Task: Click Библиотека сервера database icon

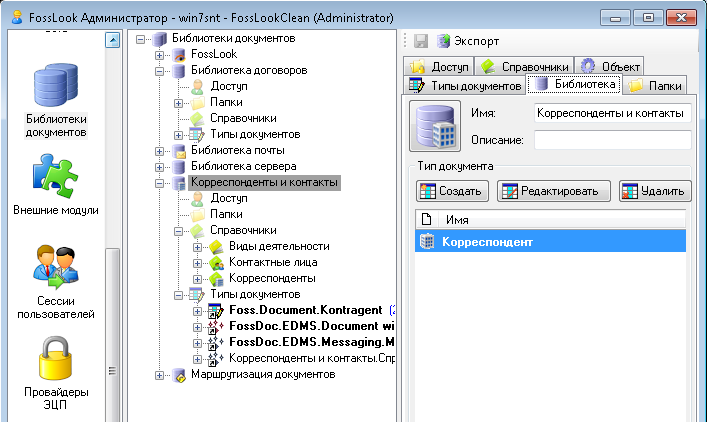Action: point(179,167)
